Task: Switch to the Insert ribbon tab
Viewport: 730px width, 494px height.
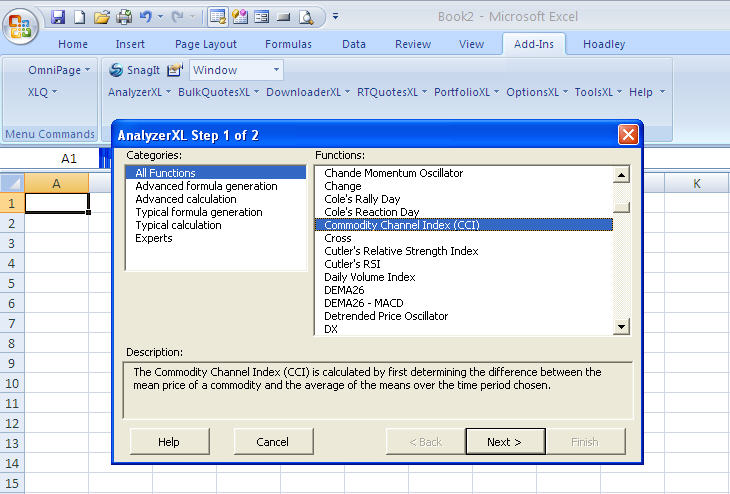Action: [130, 44]
